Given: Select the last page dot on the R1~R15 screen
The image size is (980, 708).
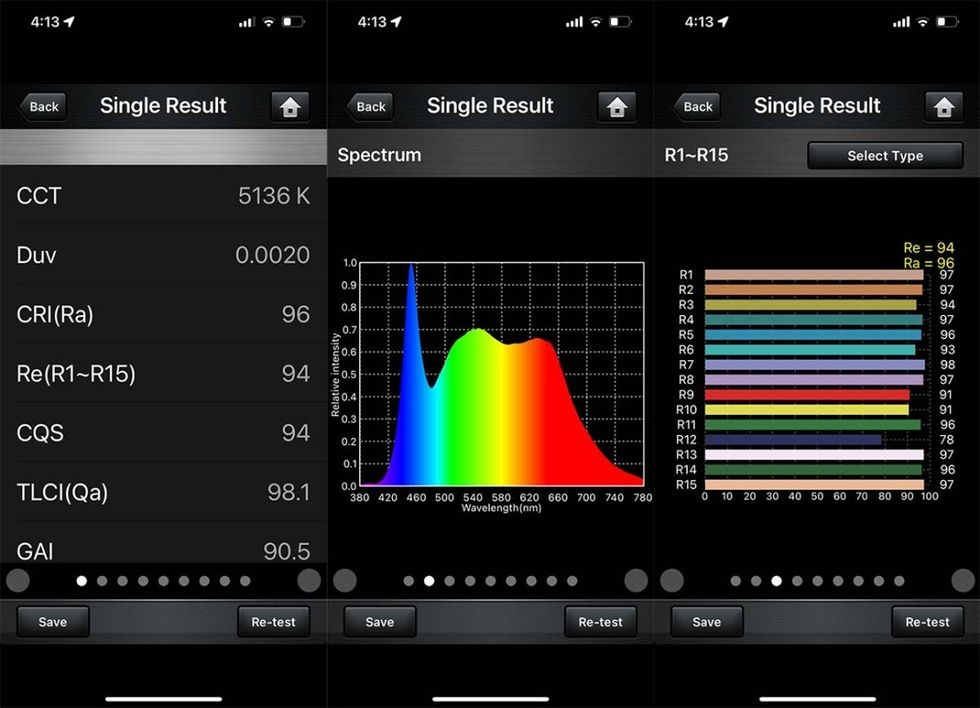Looking at the screenshot, I should pos(899,581).
